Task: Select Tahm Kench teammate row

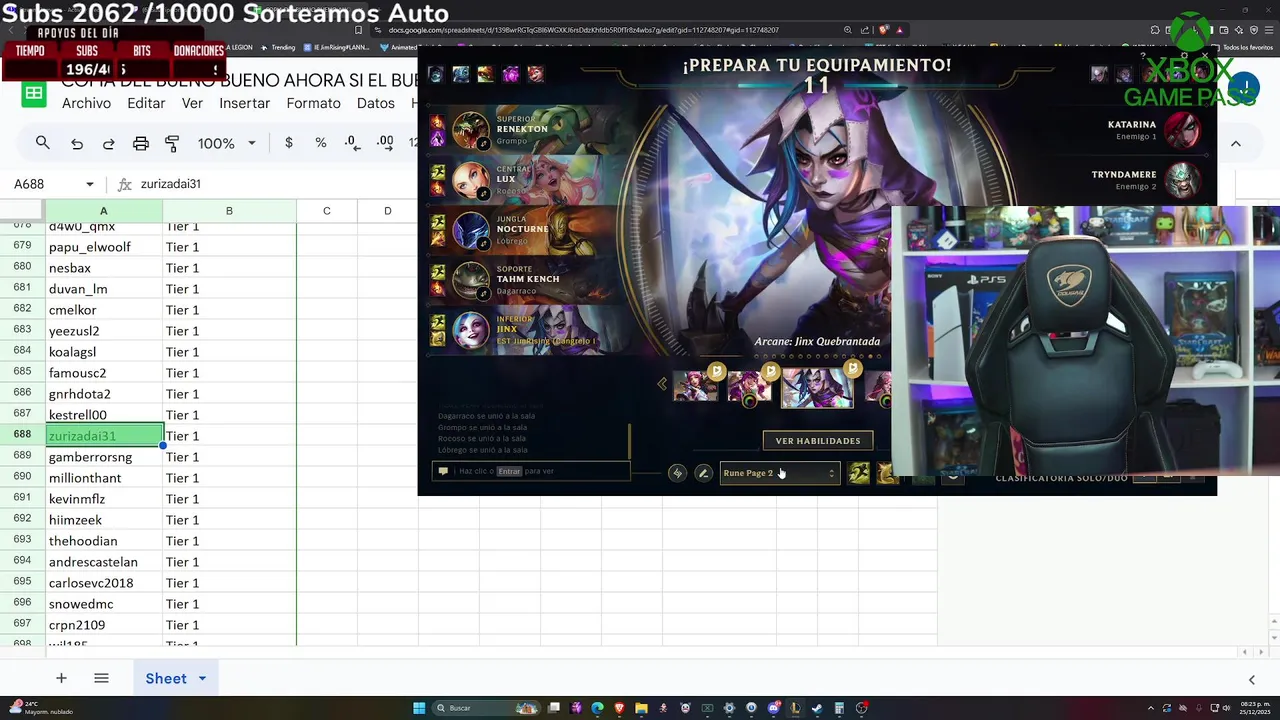Action: click(524, 280)
